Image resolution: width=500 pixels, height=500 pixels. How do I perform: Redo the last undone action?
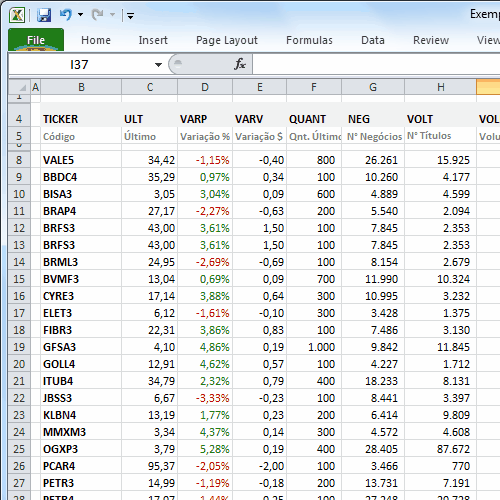(x=98, y=15)
